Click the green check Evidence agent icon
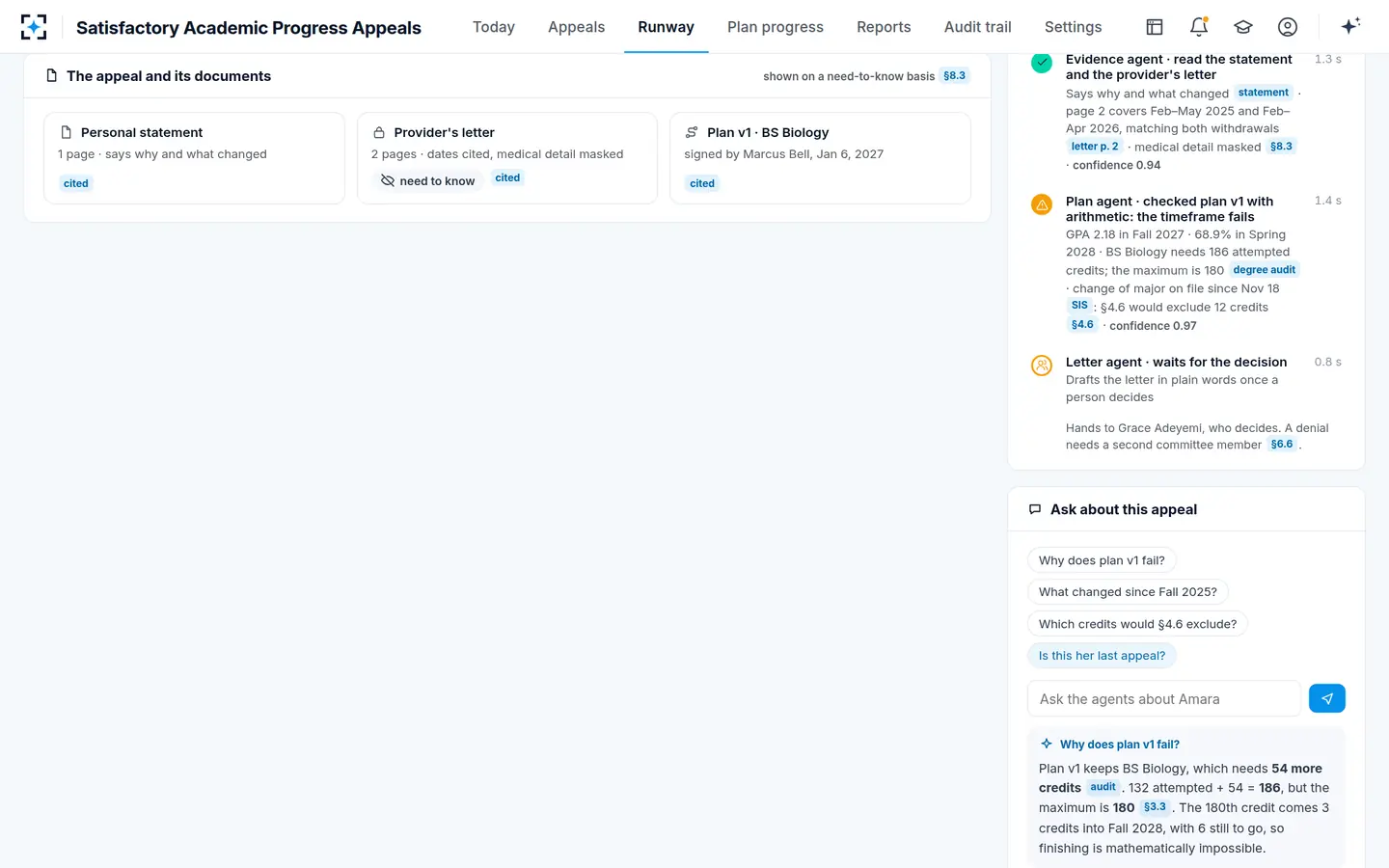 pyautogui.click(x=1042, y=63)
